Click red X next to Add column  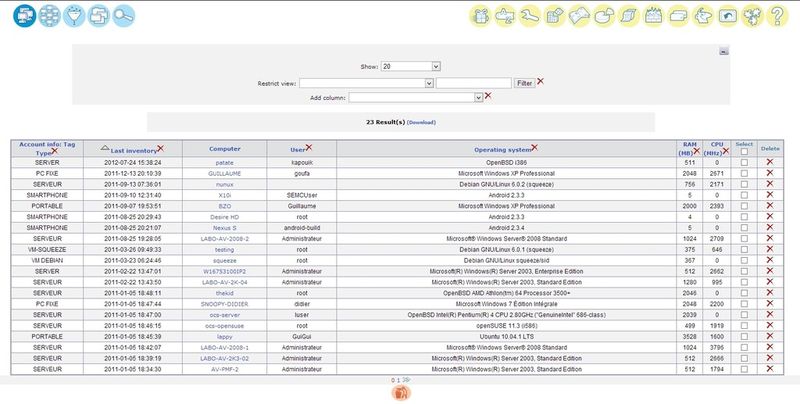(488, 95)
